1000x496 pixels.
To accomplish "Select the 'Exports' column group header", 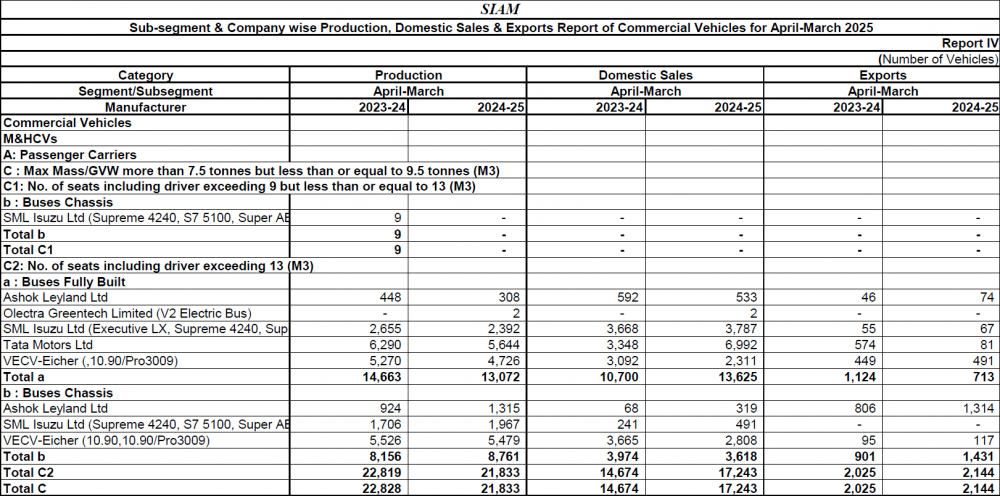I will [x=882, y=75].
